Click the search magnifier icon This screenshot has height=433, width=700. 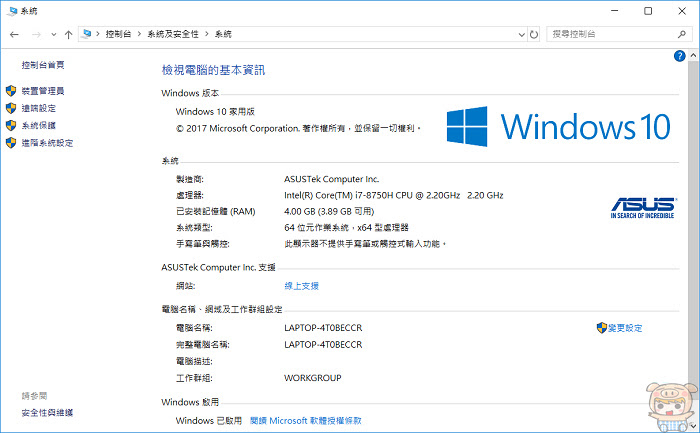tap(682, 34)
